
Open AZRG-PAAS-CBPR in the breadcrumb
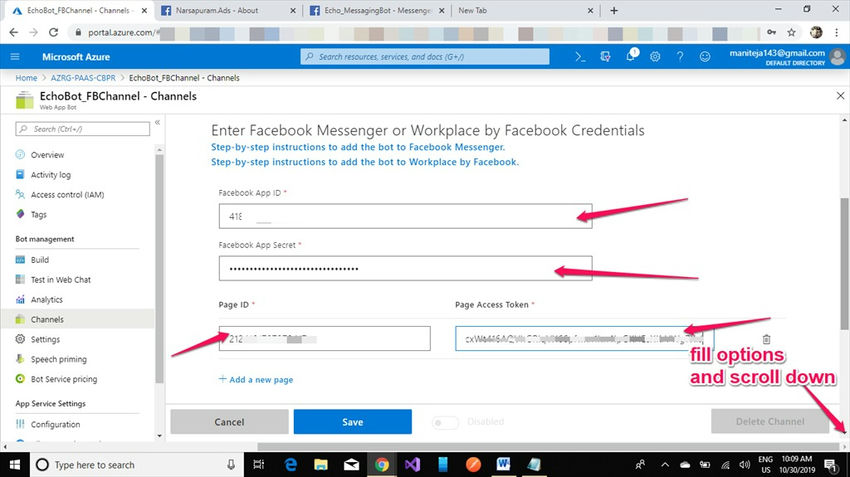(83, 78)
